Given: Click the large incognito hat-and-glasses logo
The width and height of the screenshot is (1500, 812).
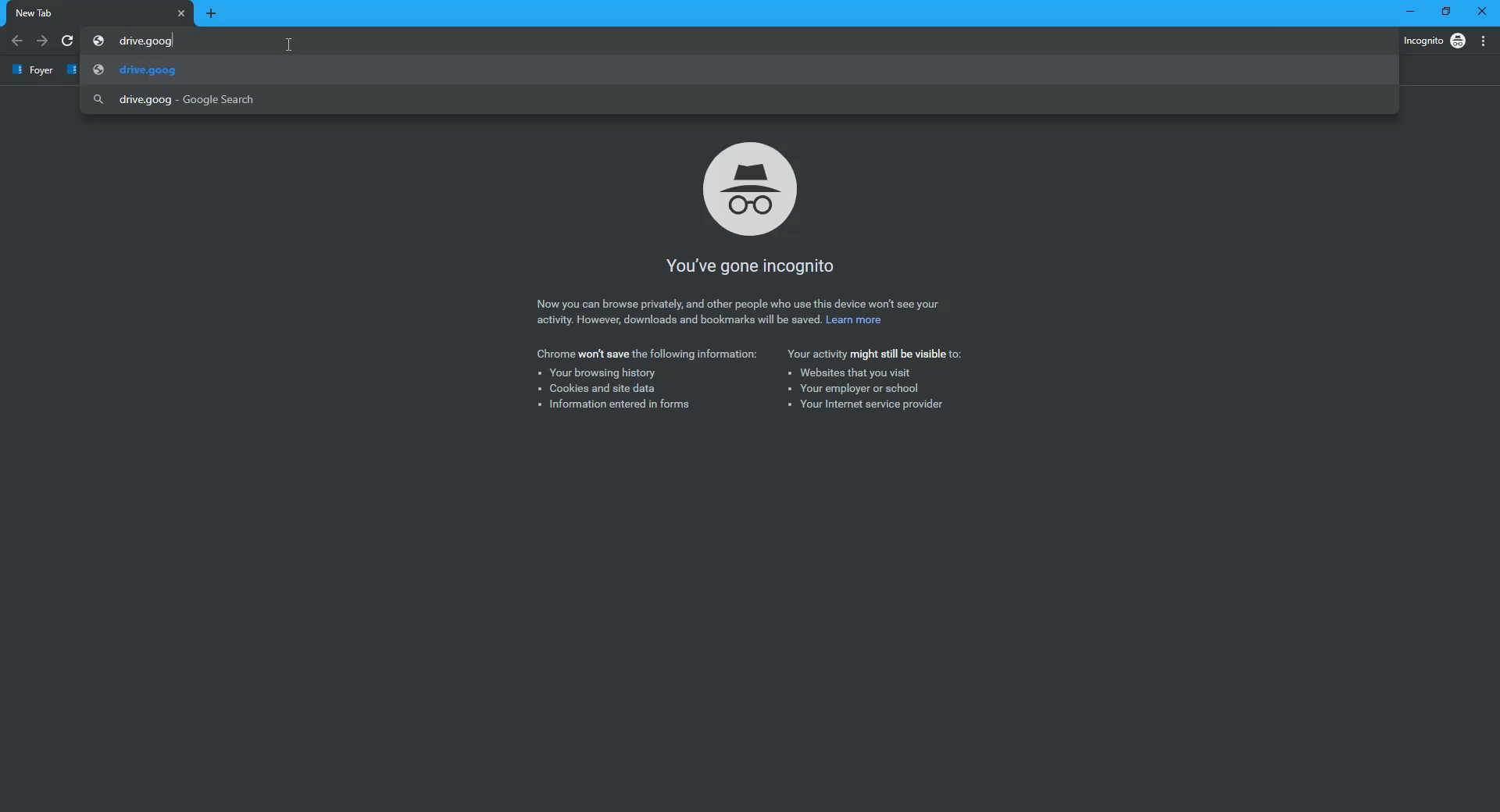Looking at the screenshot, I should (x=750, y=189).
